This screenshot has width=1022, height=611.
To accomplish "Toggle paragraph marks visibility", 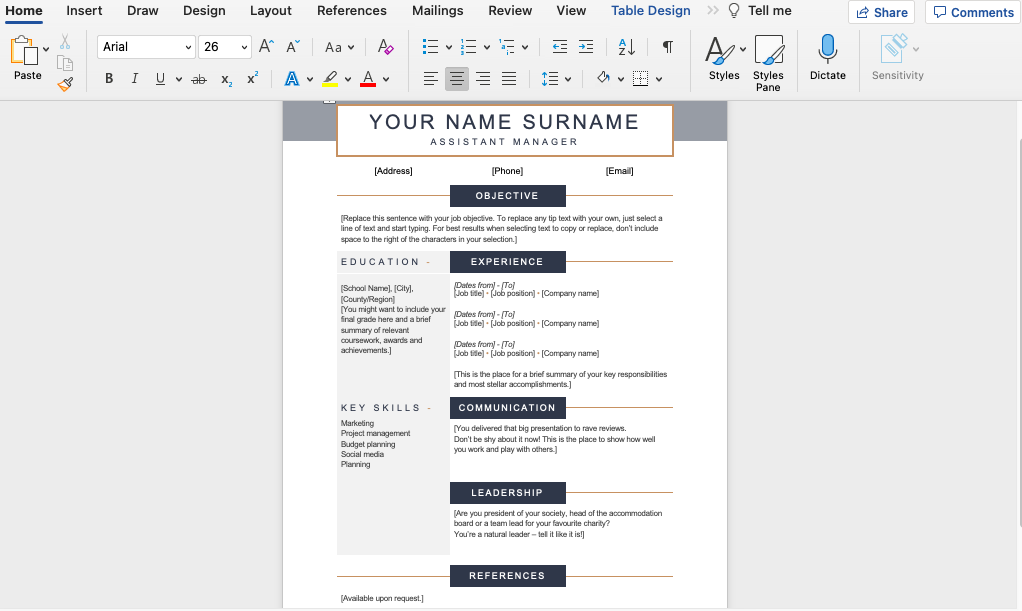I will [667, 46].
